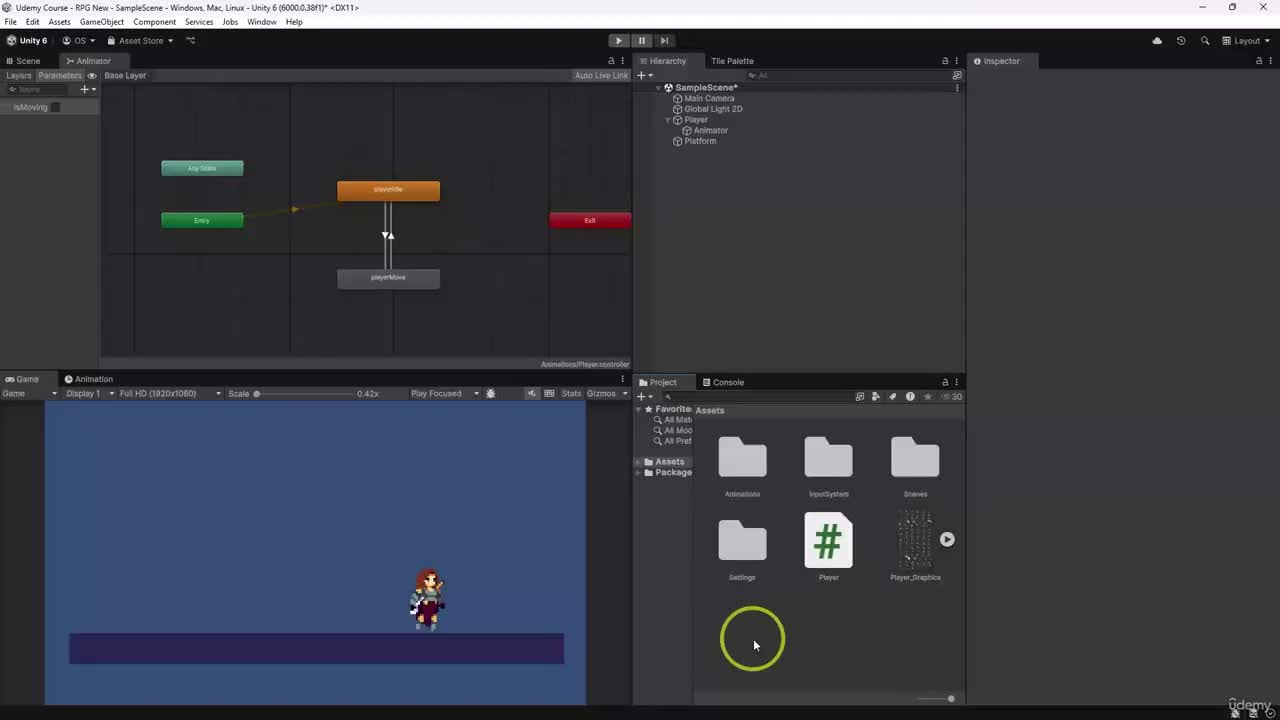Viewport: 1280px width, 720px height.
Task: Toggle Auto Live Link in Animator
Action: (601, 76)
